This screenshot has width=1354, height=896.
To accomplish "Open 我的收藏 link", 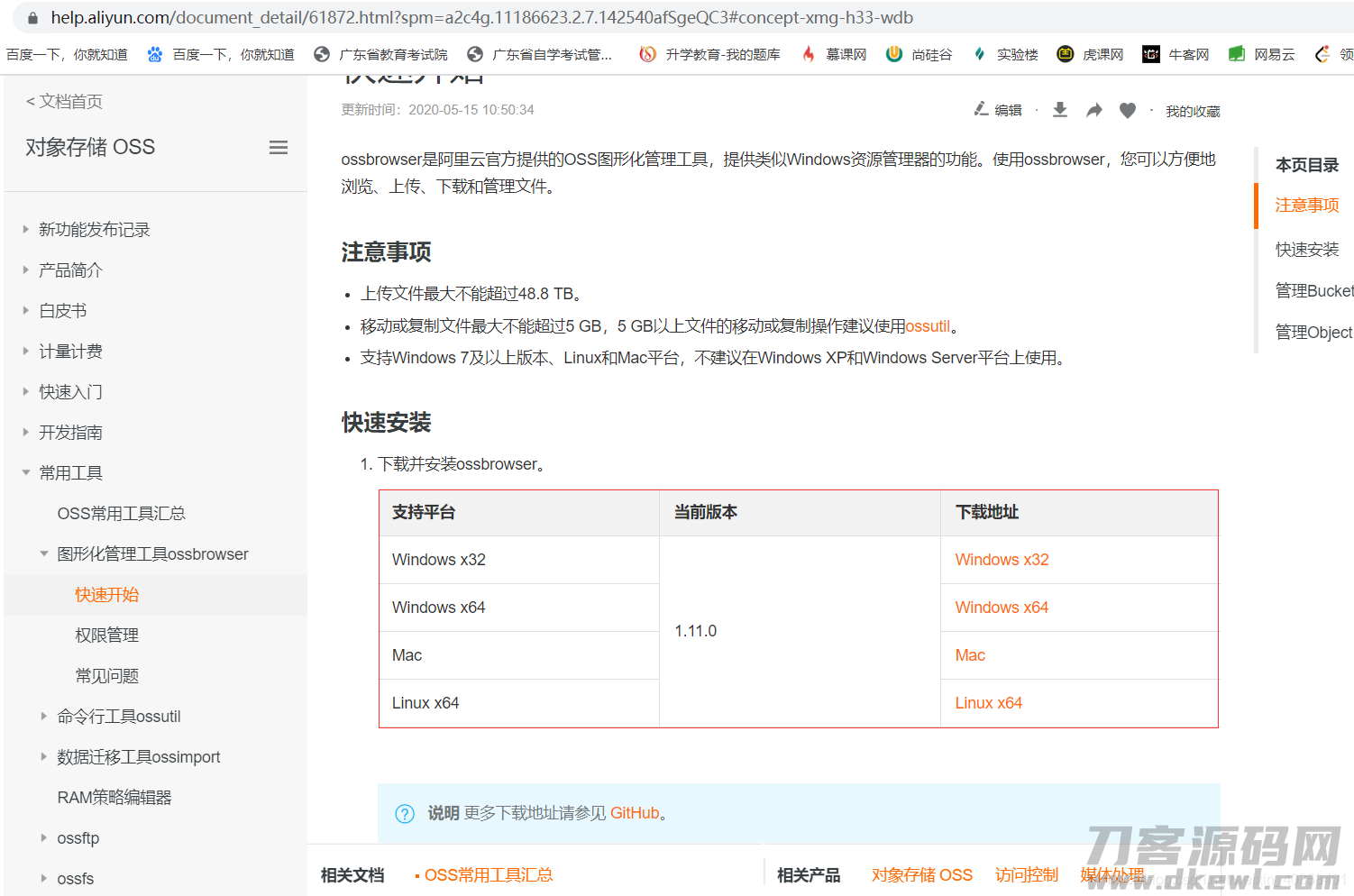I will 1193,111.
